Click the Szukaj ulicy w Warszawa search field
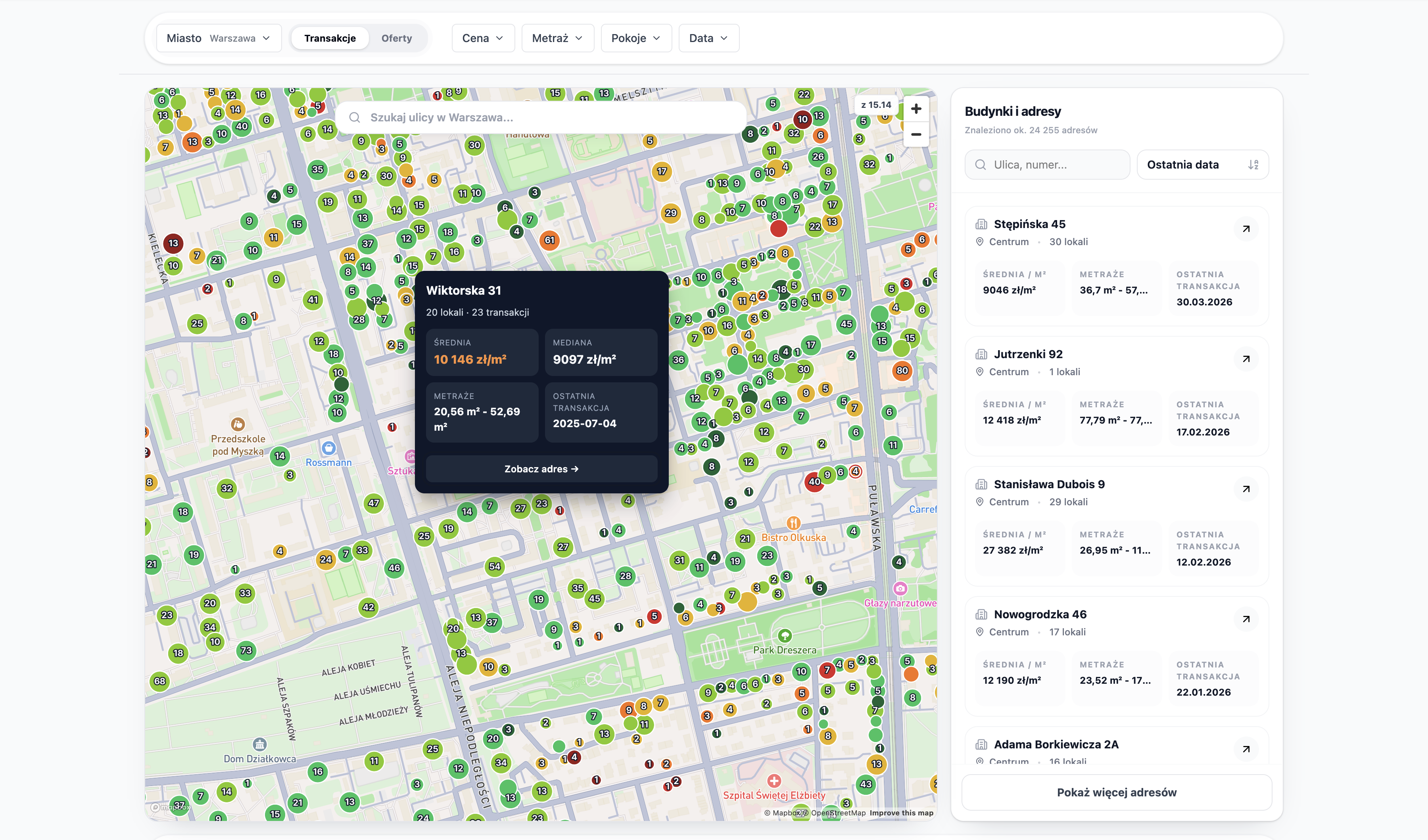The image size is (1428, 840). click(x=541, y=117)
